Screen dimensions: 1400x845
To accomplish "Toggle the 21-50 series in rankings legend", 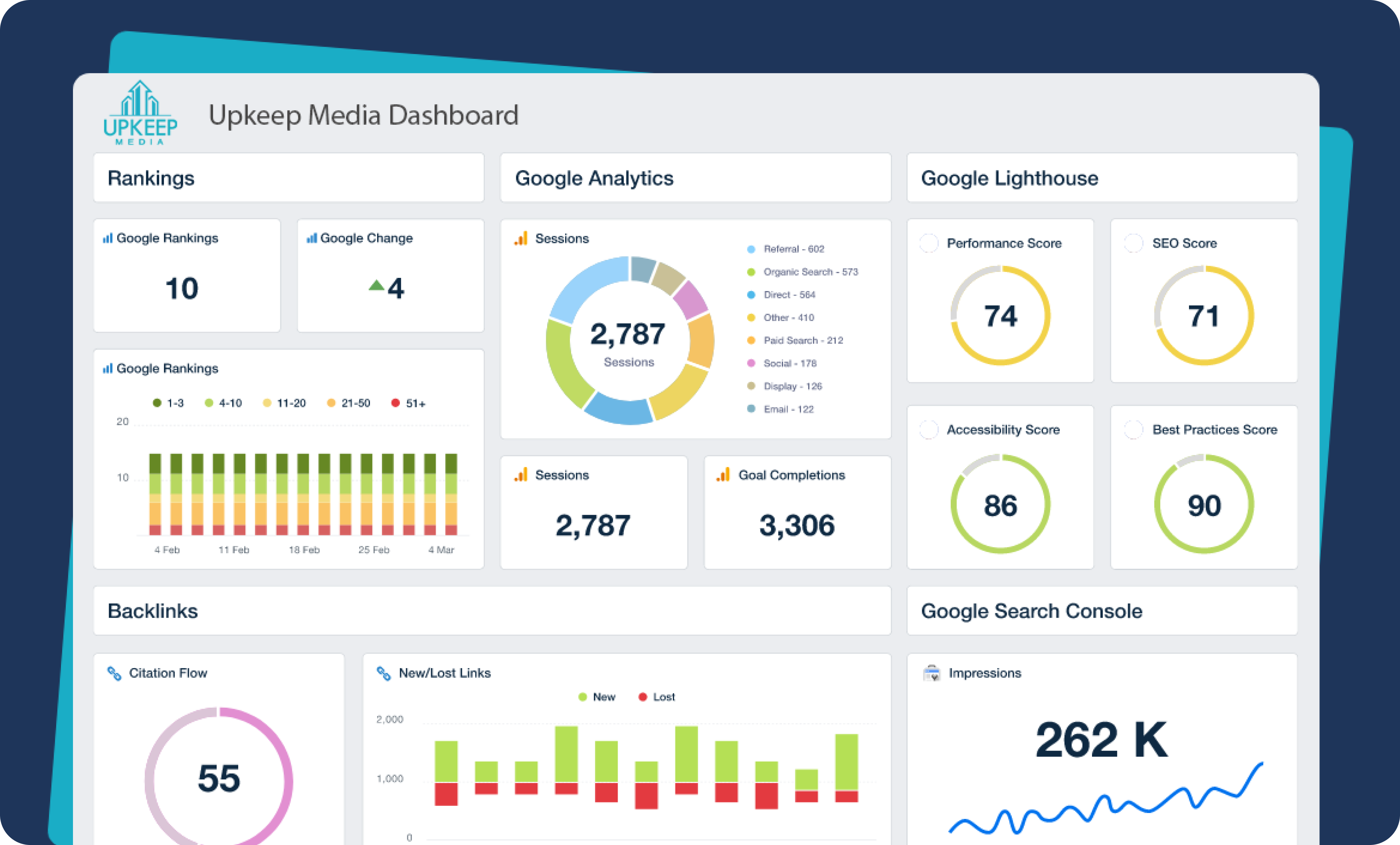I will pyautogui.click(x=349, y=403).
